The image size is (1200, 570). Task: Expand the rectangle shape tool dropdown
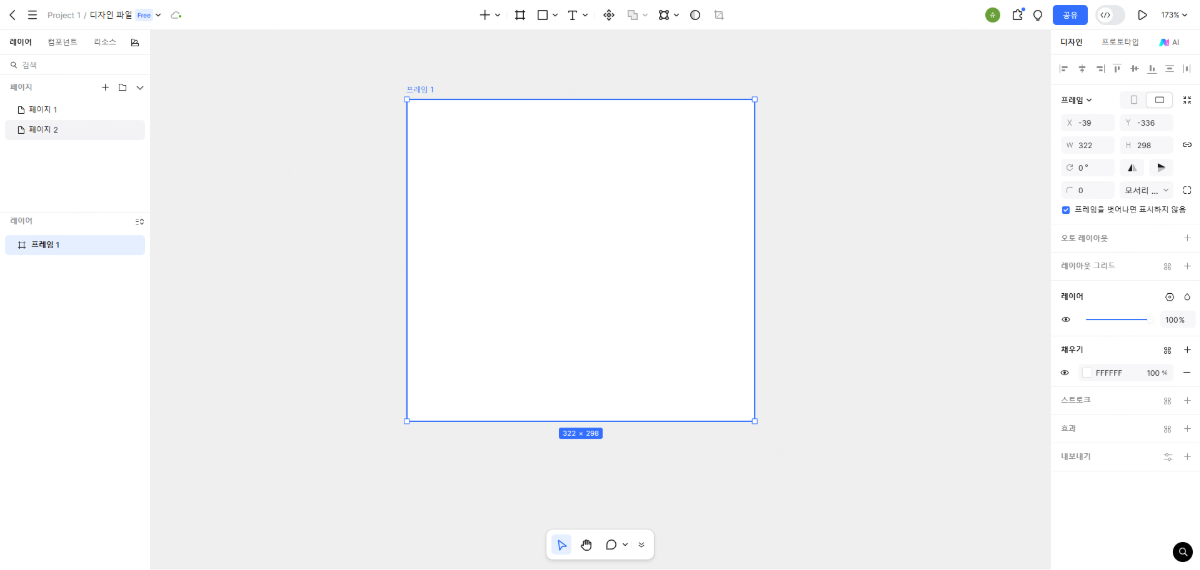coord(556,15)
